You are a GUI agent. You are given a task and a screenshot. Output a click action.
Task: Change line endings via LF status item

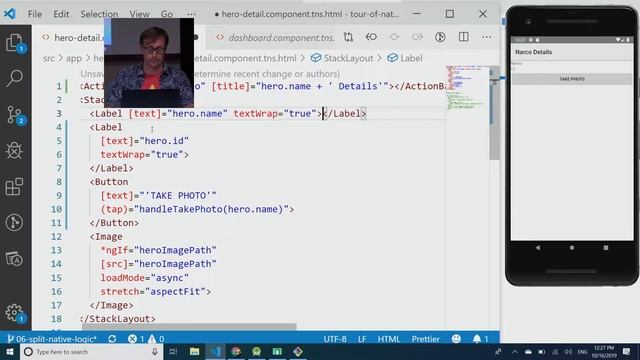click(362, 339)
